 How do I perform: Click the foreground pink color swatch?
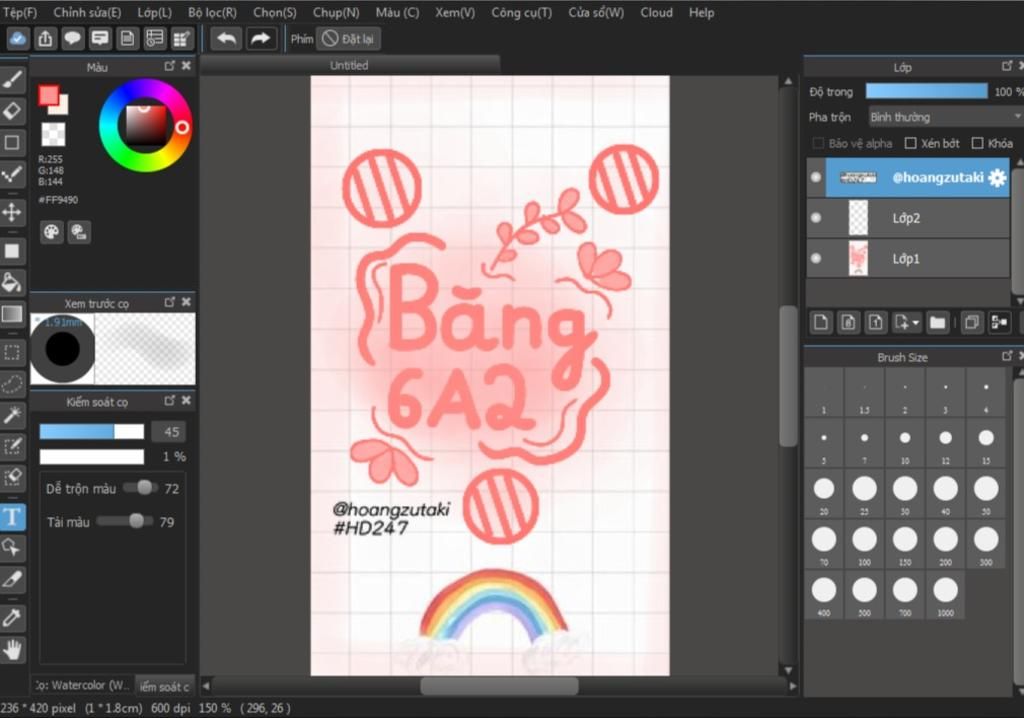tap(48, 95)
